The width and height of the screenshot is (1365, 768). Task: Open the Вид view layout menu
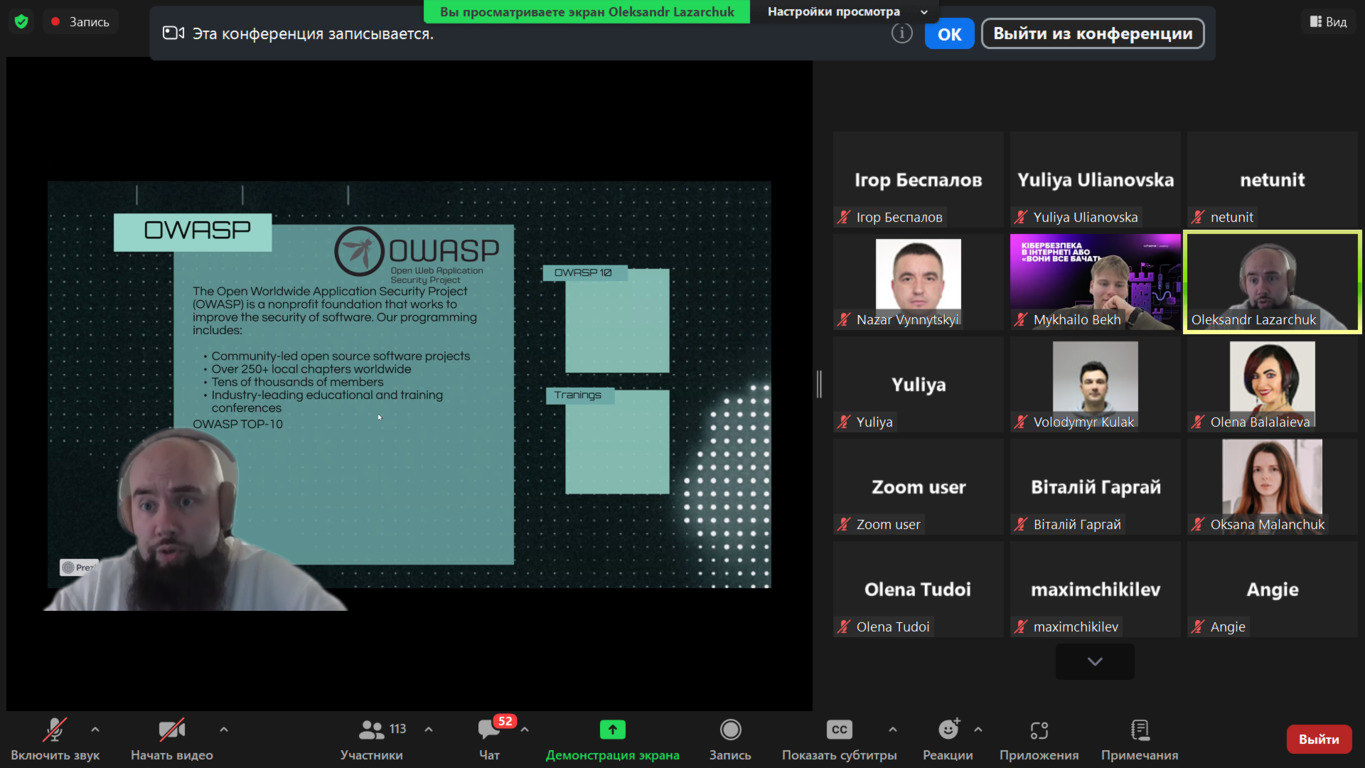(x=1328, y=21)
